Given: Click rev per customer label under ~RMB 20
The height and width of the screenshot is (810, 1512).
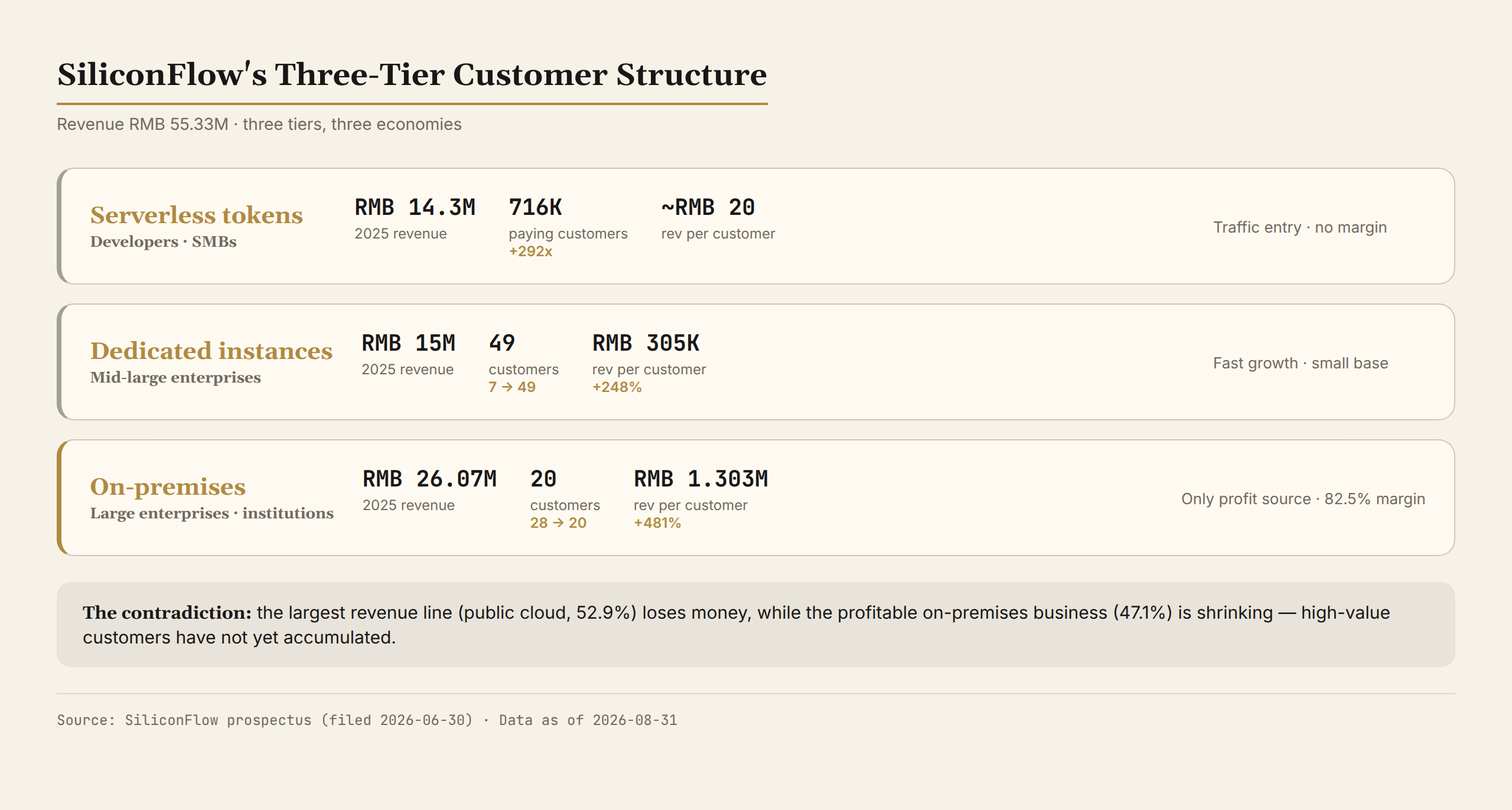Looking at the screenshot, I should click(718, 234).
